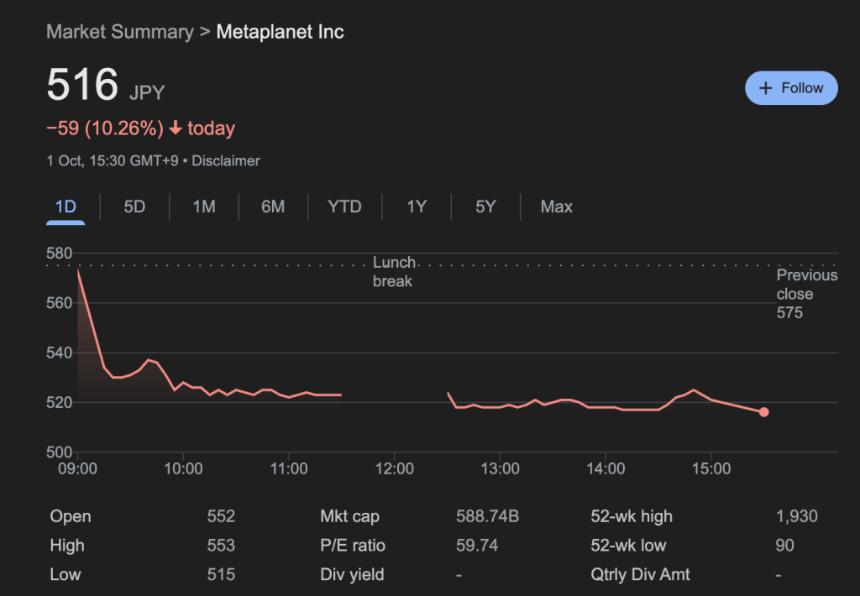Select the YTD time range

tap(344, 207)
